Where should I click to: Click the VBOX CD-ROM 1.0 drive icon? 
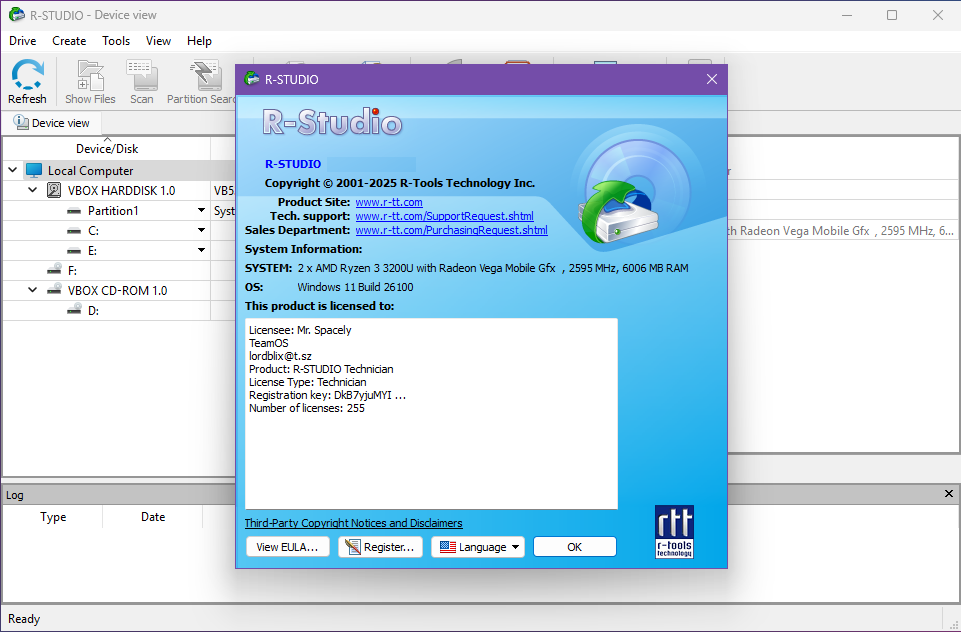pos(55,289)
